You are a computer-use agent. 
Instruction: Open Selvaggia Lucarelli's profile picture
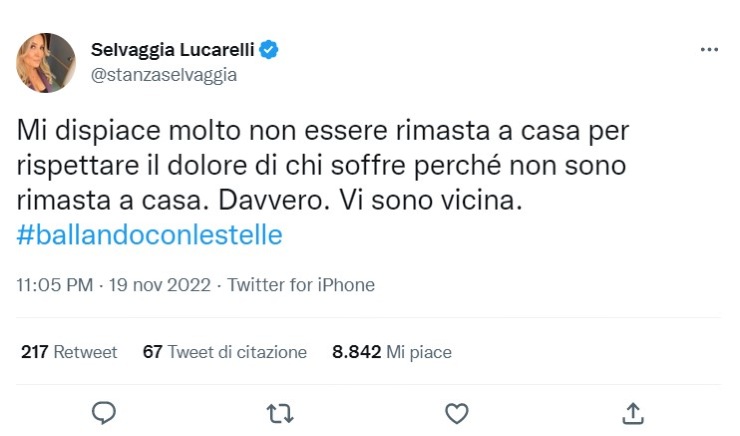point(46,62)
